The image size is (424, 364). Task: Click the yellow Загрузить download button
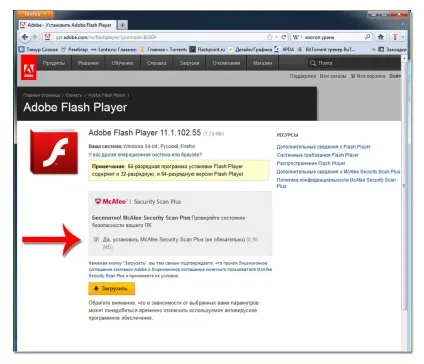click(x=112, y=289)
